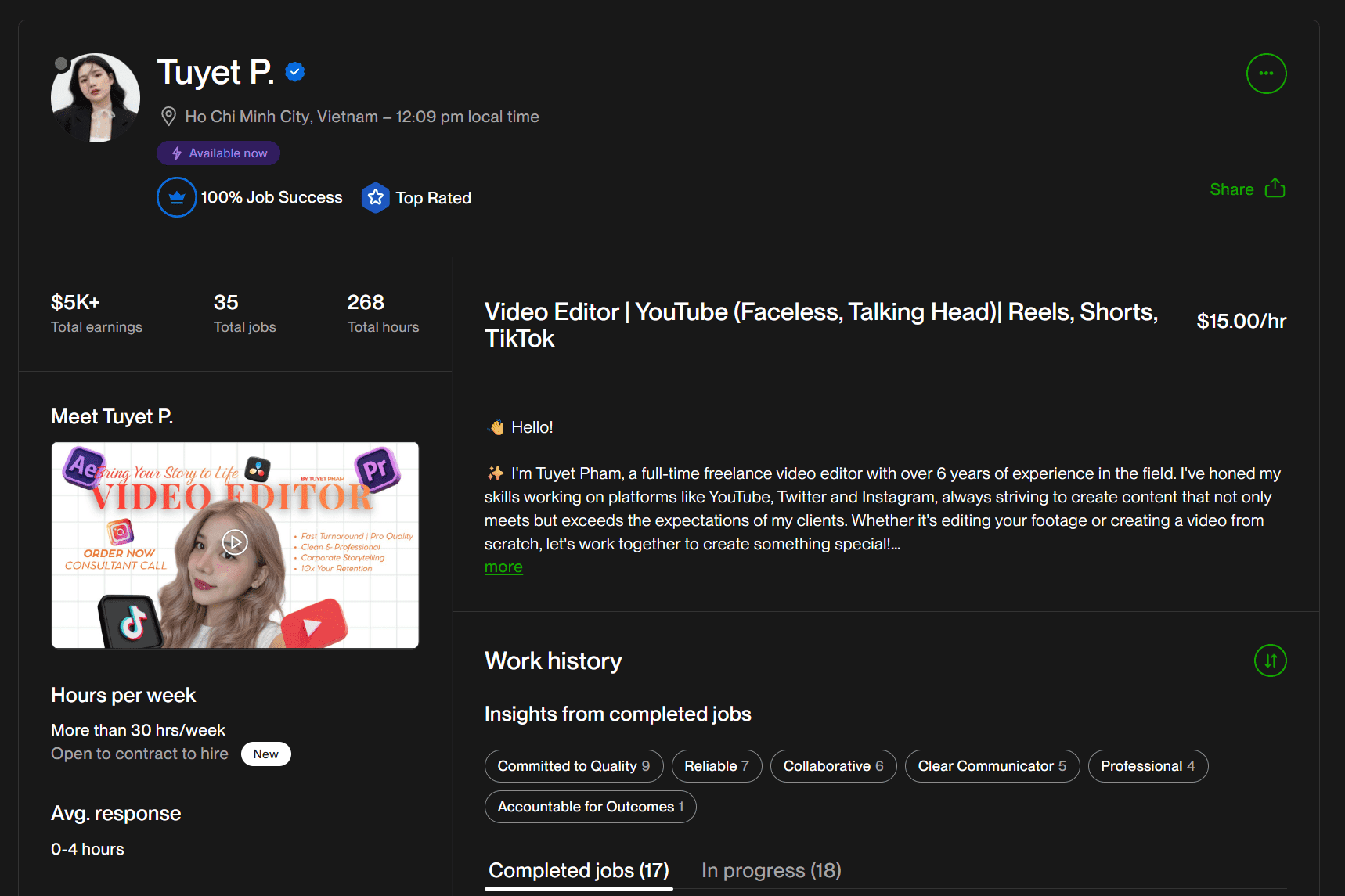Click the Top Rated star badge

point(376,198)
